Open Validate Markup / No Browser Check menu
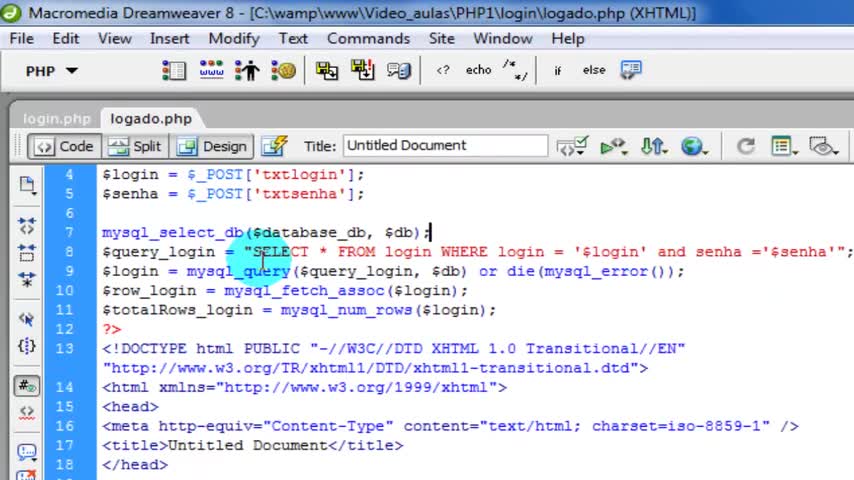Image resolution: width=854 pixels, height=480 pixels. tap(572, 146)
